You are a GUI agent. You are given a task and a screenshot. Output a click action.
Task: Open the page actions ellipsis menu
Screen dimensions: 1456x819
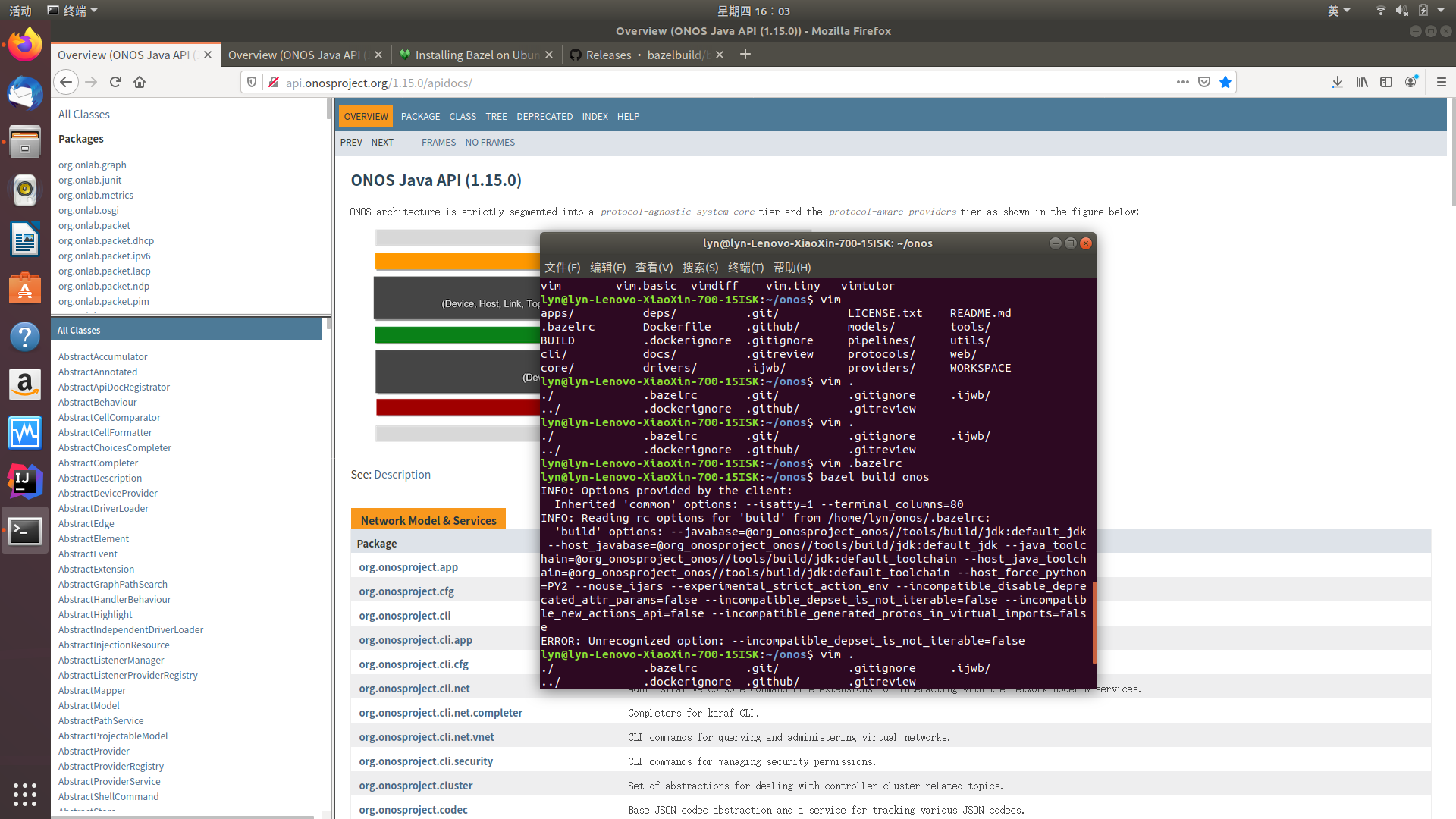click(x=1182, y=82)
